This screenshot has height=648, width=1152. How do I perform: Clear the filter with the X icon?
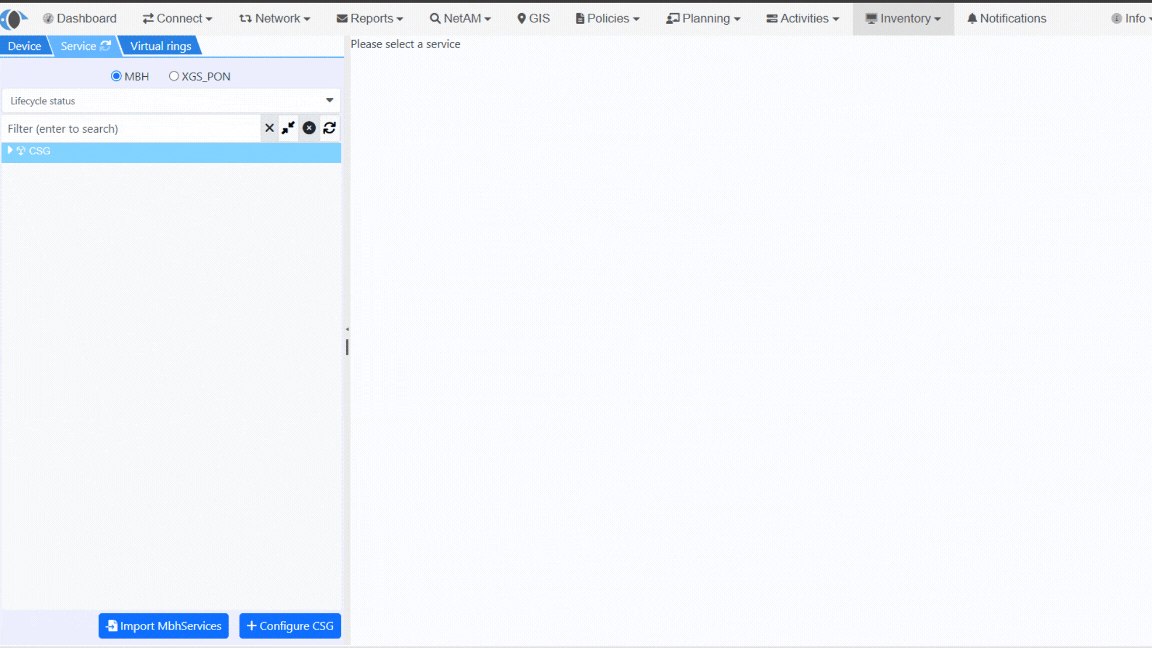pyautogui.click(x=270, y=128)
